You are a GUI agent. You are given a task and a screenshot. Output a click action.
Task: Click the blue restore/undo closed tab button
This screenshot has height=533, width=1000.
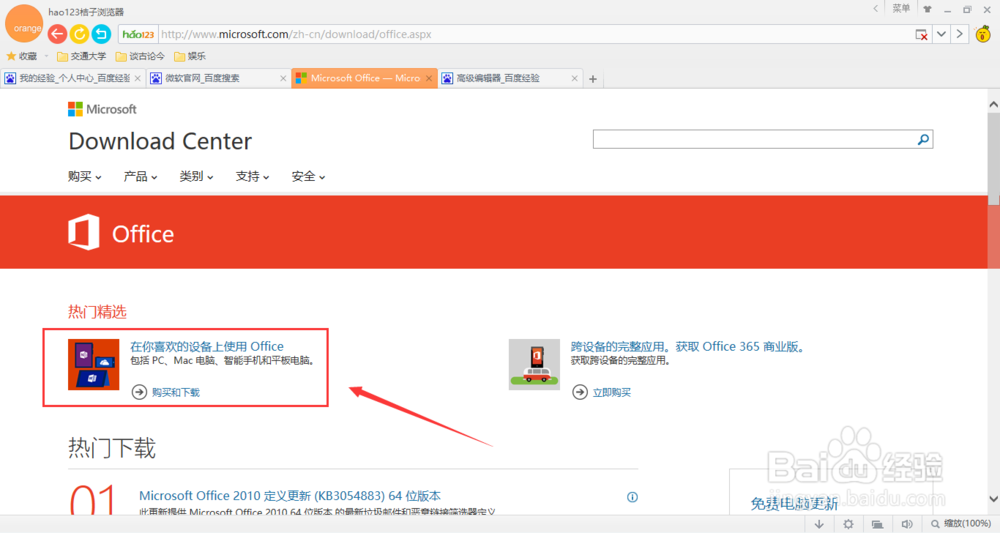click(101, 34)
